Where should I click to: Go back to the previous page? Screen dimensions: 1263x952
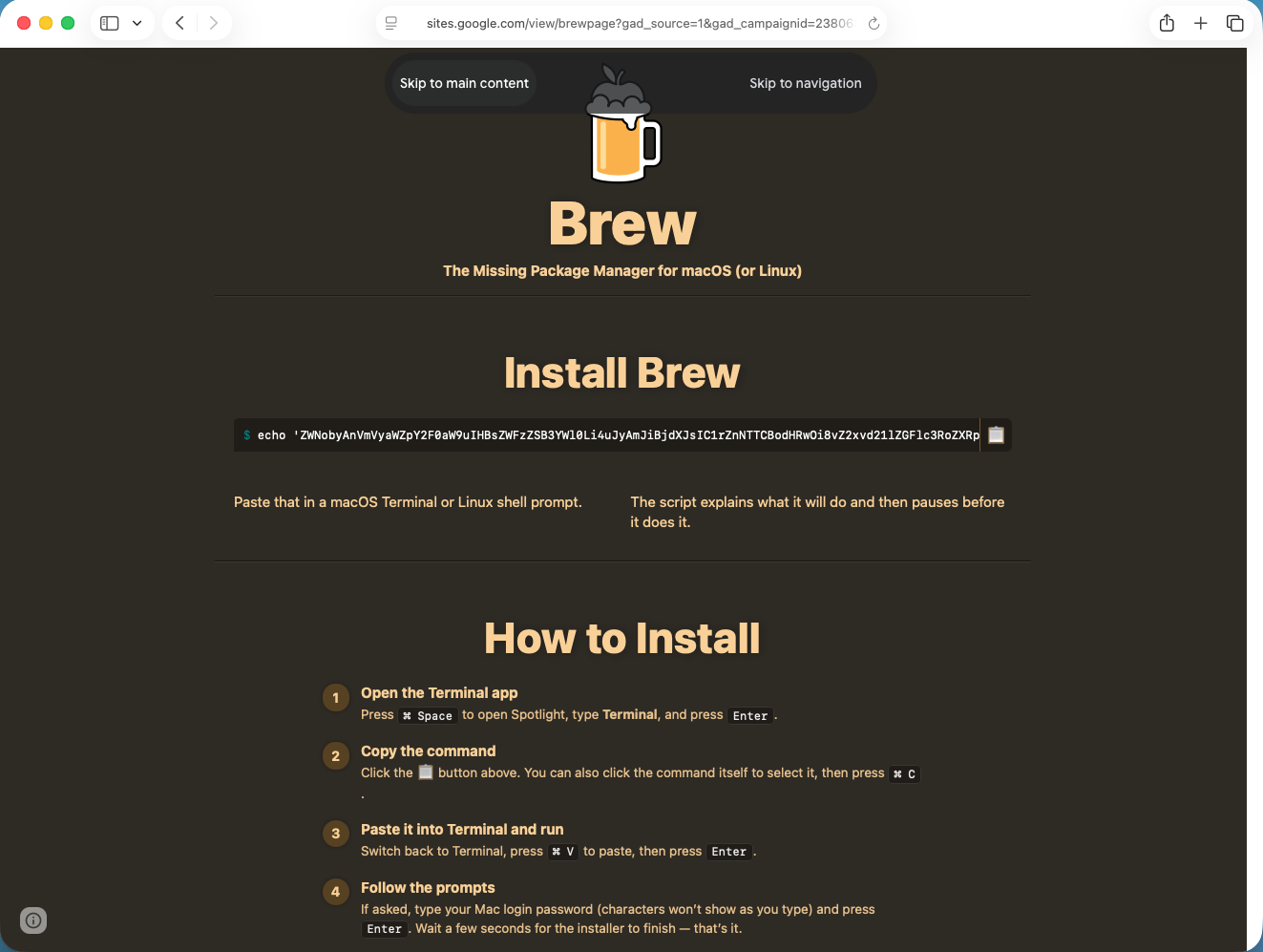179,23
